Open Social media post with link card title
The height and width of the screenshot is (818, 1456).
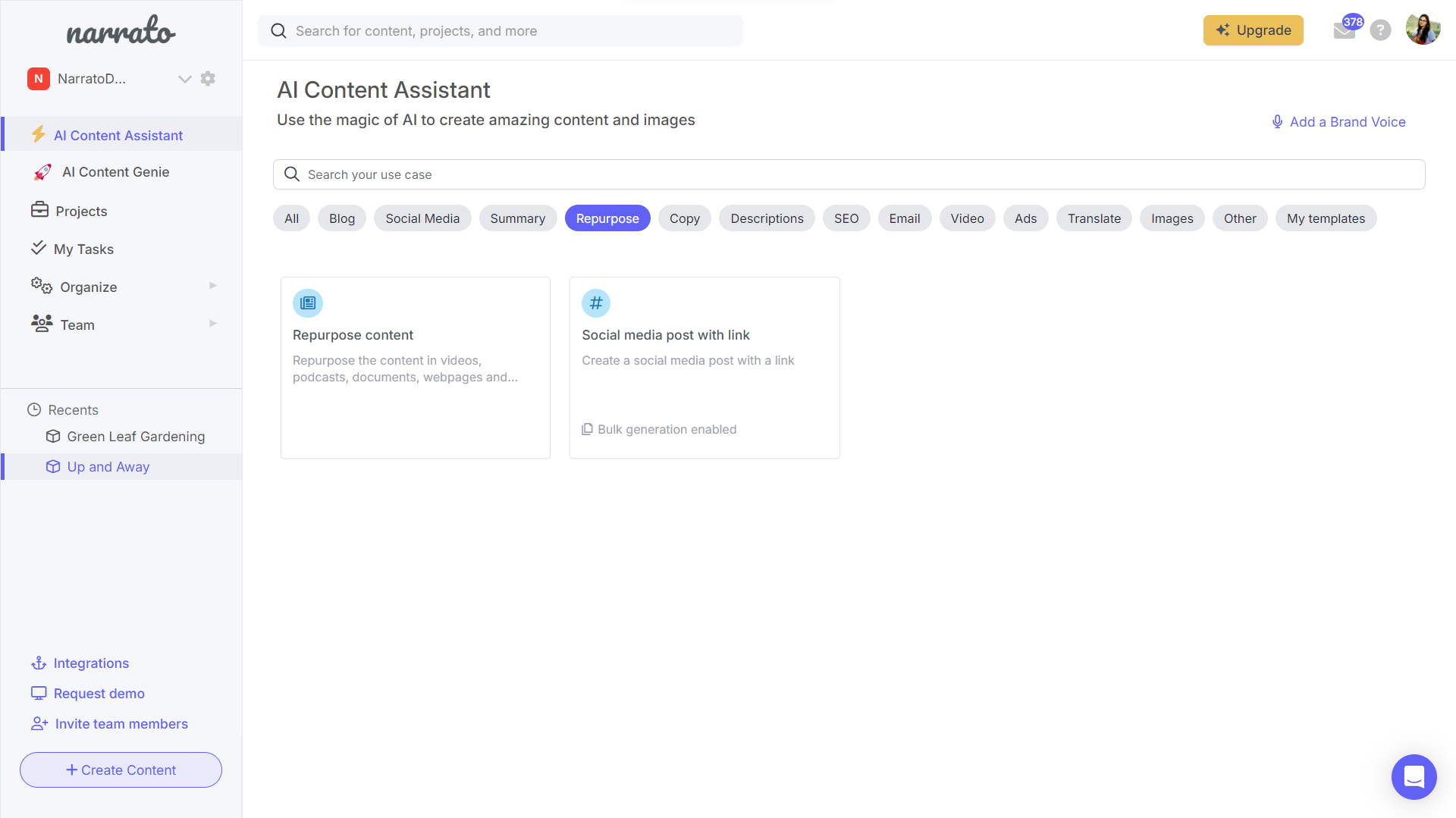coord(666,335)
